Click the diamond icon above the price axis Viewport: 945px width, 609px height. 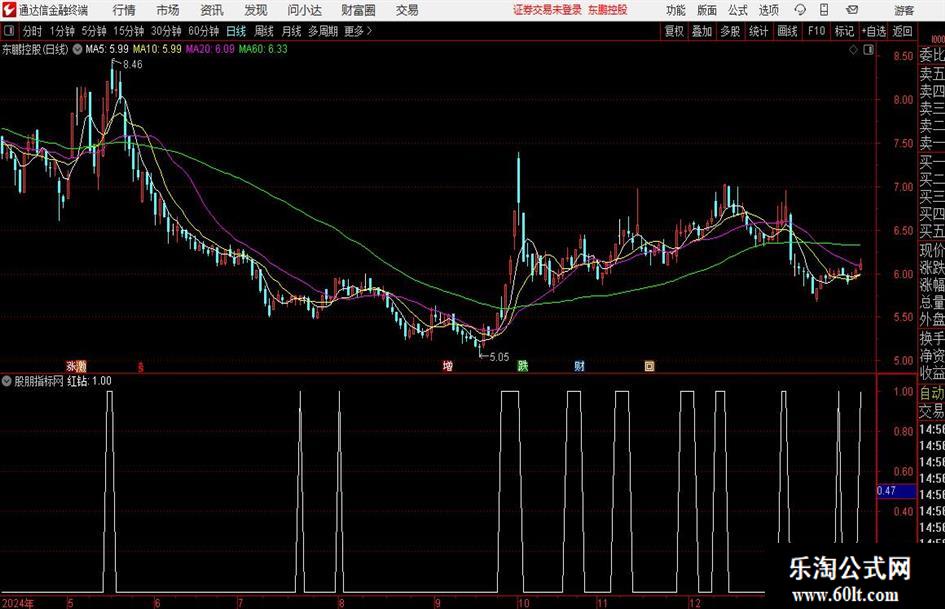tap(853, 50)
